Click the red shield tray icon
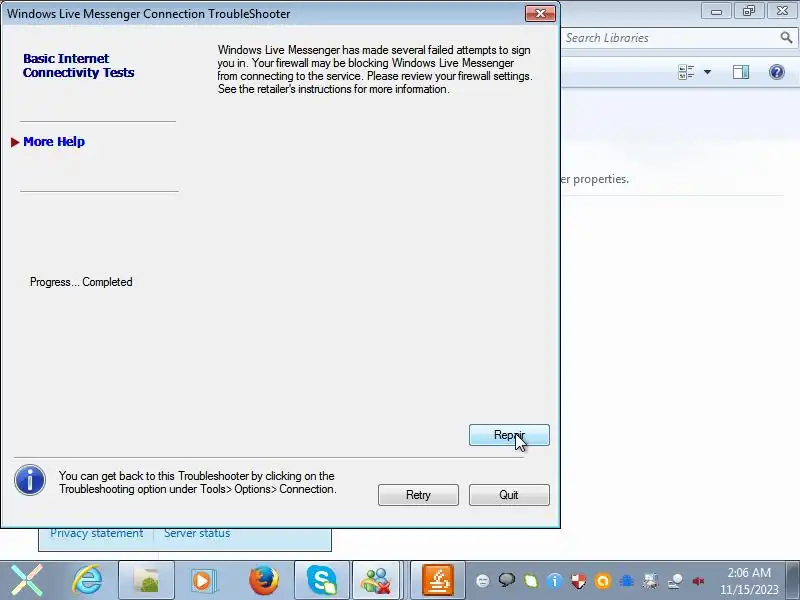Viewport: 800px width, 600px height. click(x=579, y=581)
